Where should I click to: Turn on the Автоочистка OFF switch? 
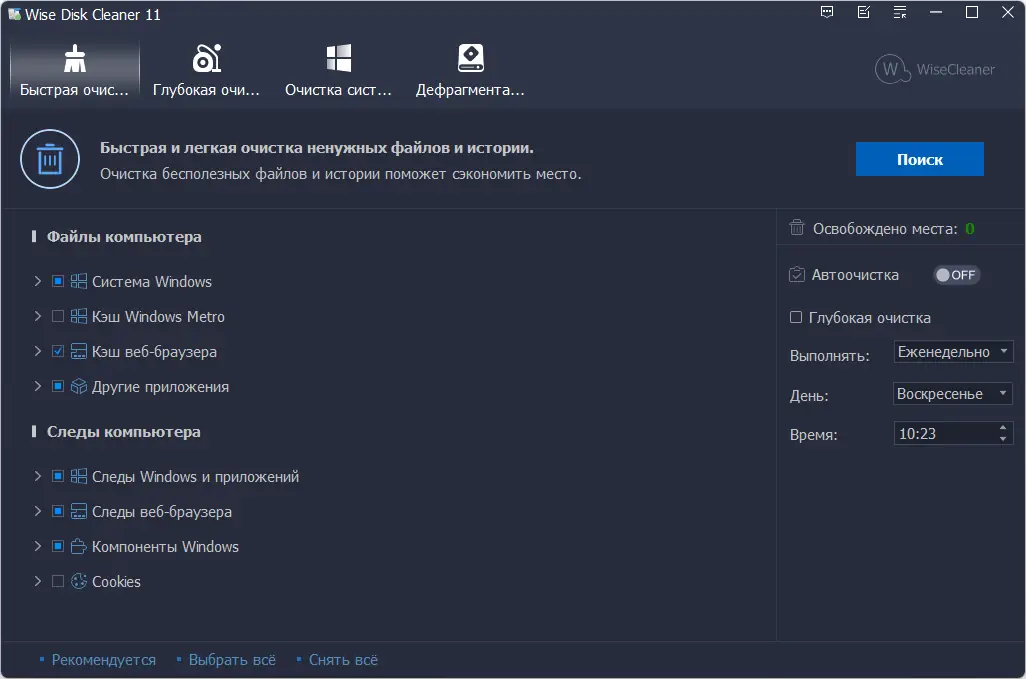(x=956, y=275)
